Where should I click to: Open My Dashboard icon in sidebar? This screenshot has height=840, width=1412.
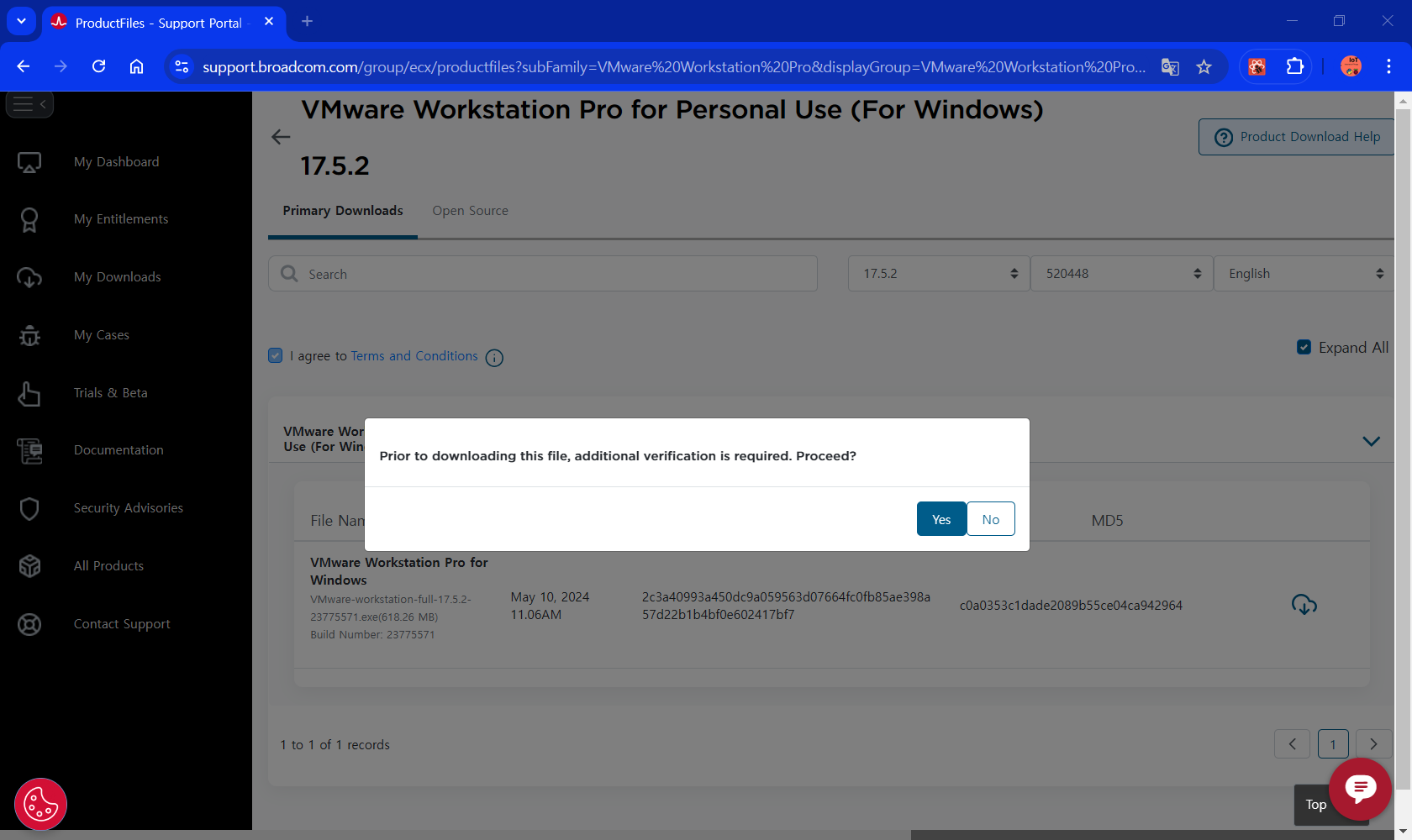(29, 162)
